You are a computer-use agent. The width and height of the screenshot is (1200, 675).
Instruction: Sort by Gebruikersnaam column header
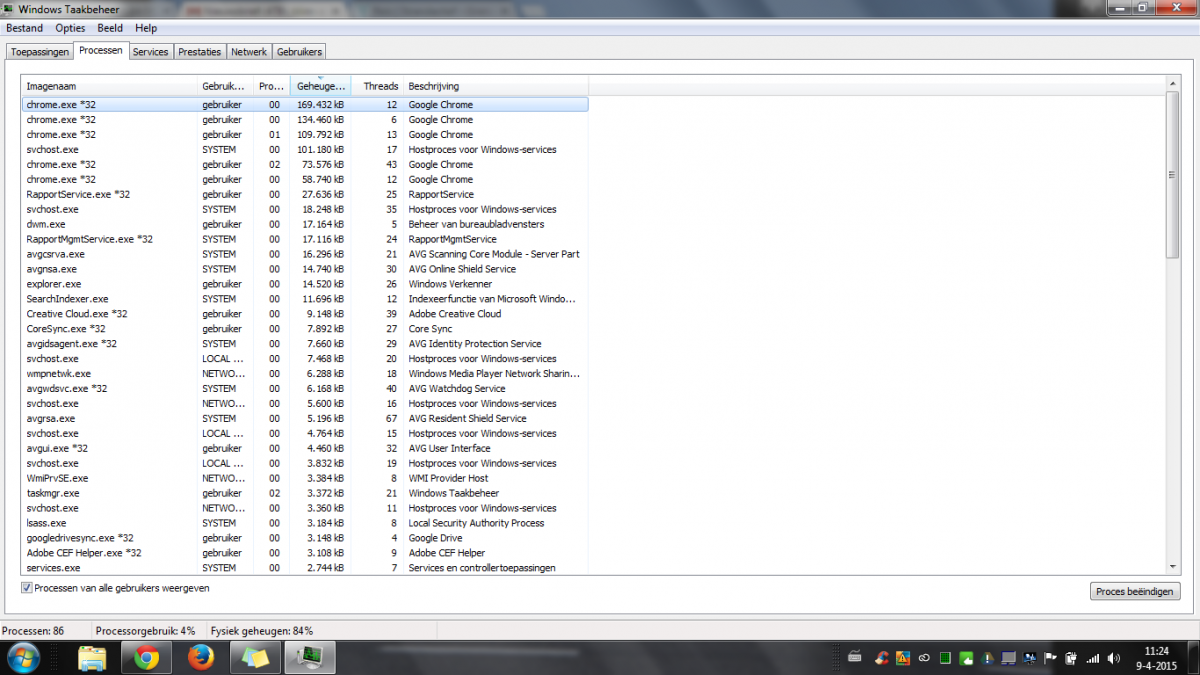224,86
